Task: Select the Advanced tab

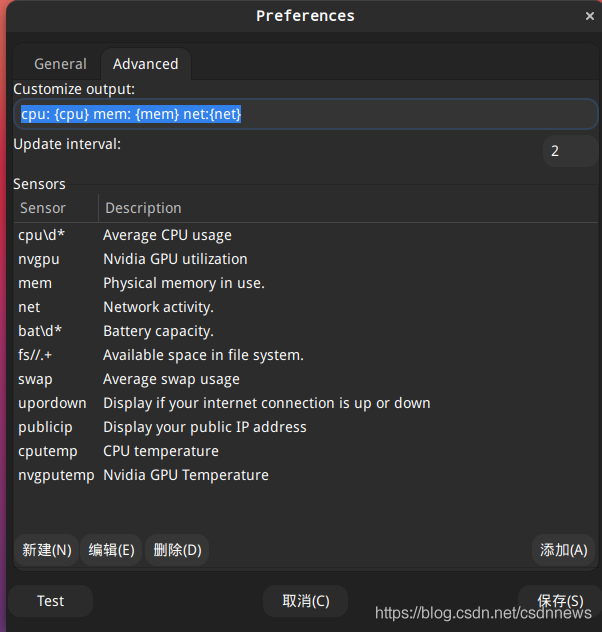Action: (145, 64)
